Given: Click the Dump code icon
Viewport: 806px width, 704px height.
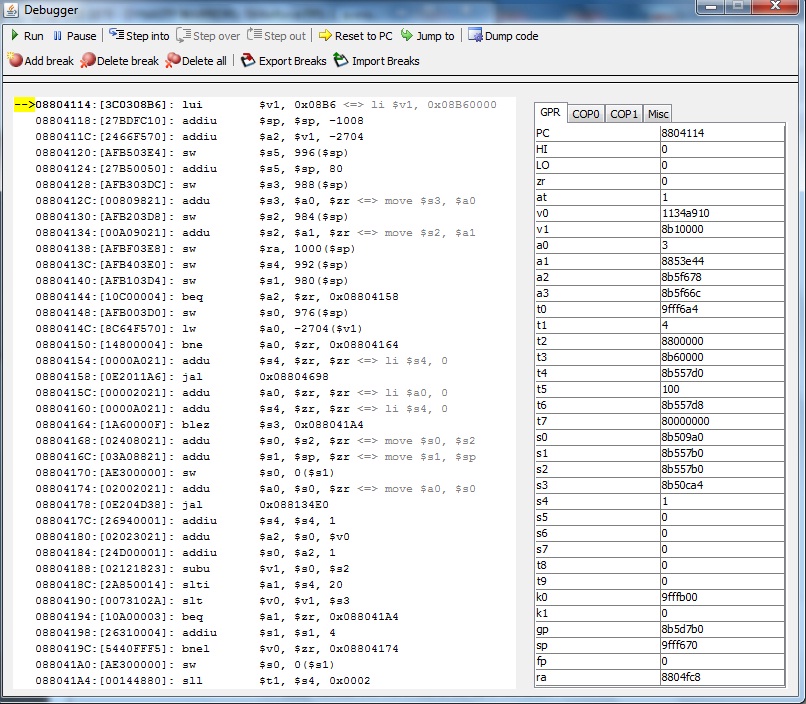Looking at the screenshot, I should click(475, 36).
